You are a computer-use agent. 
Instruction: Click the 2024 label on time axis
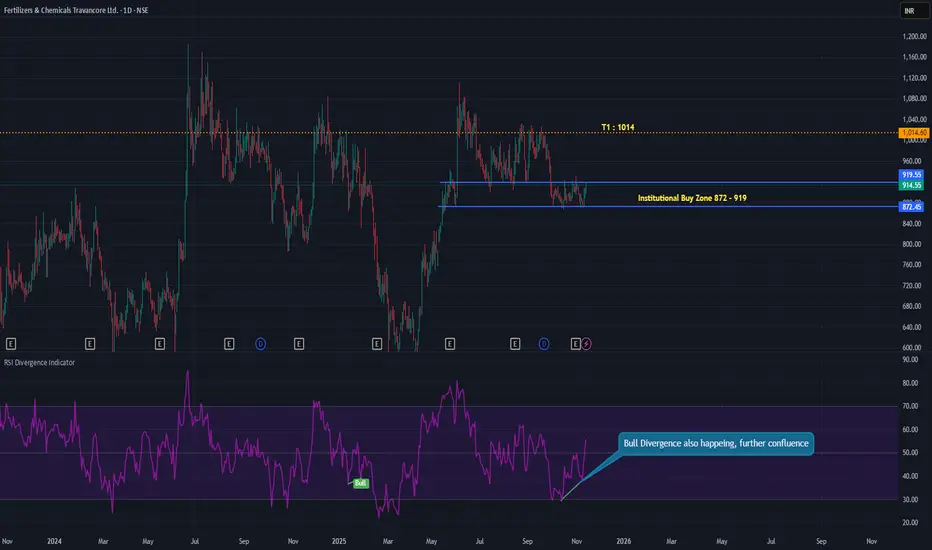(x=54, y=541)
